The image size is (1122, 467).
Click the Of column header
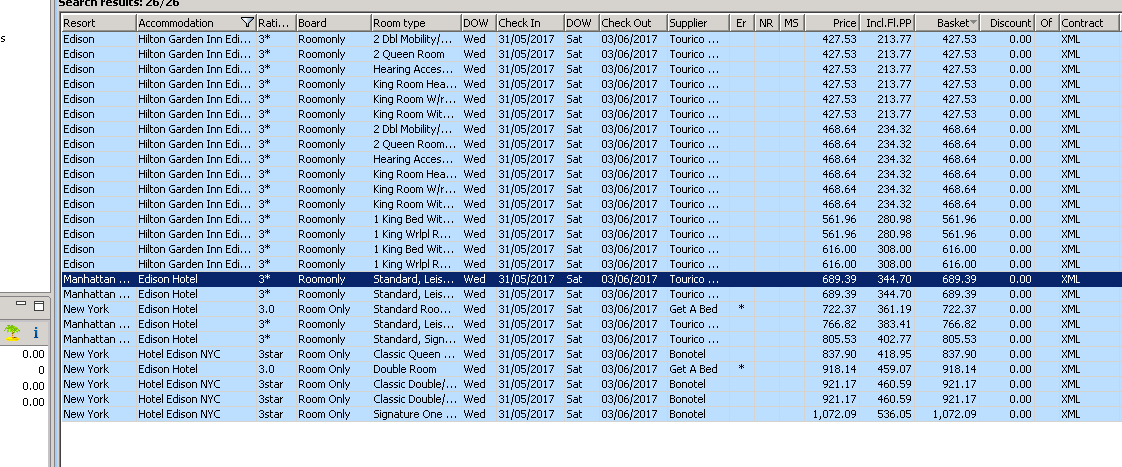(1047, 23)
